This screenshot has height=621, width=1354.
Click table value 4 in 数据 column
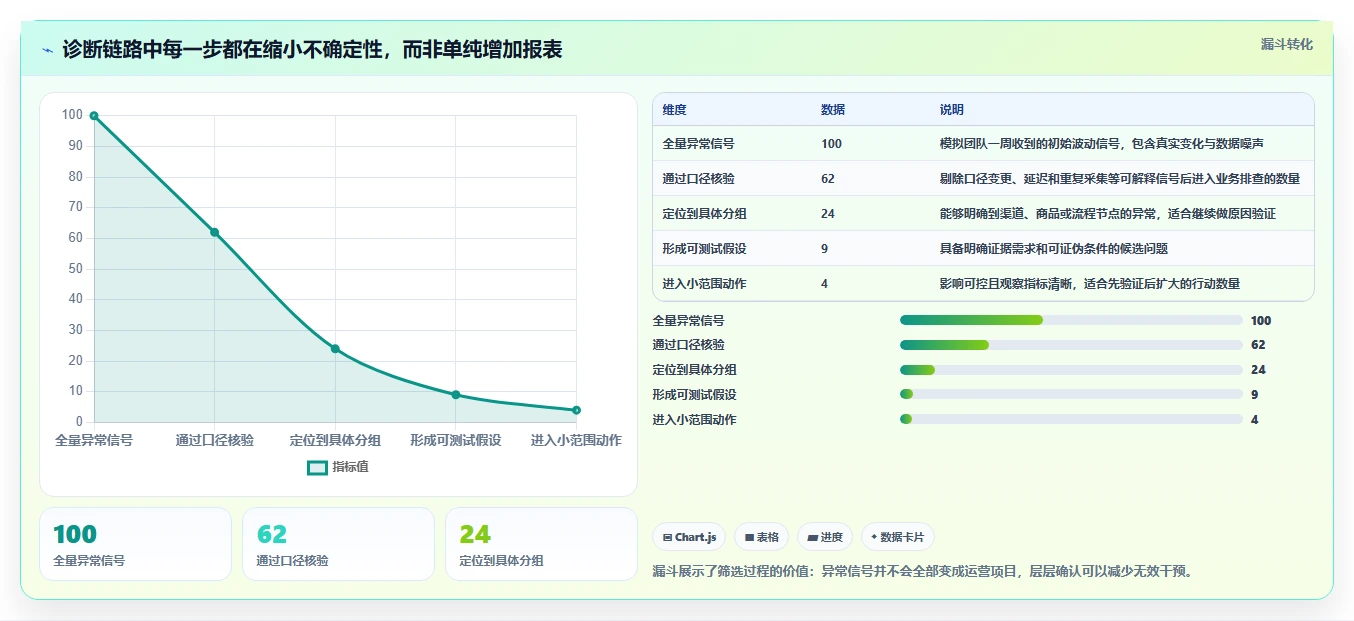point(824,284)
